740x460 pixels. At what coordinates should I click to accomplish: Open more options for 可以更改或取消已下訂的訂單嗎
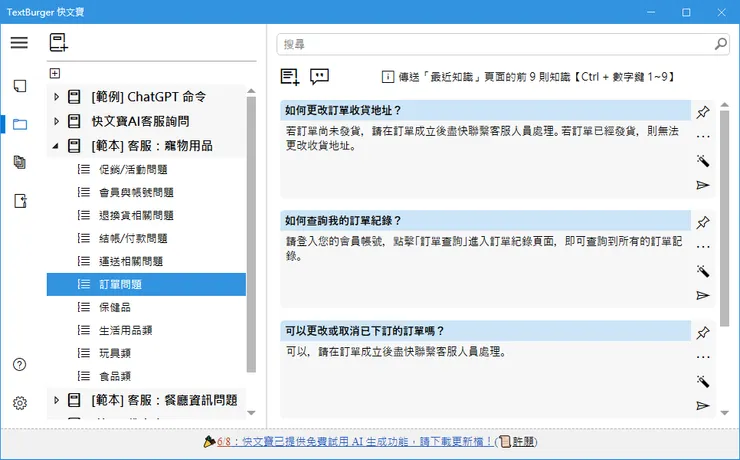coord(703,357)
